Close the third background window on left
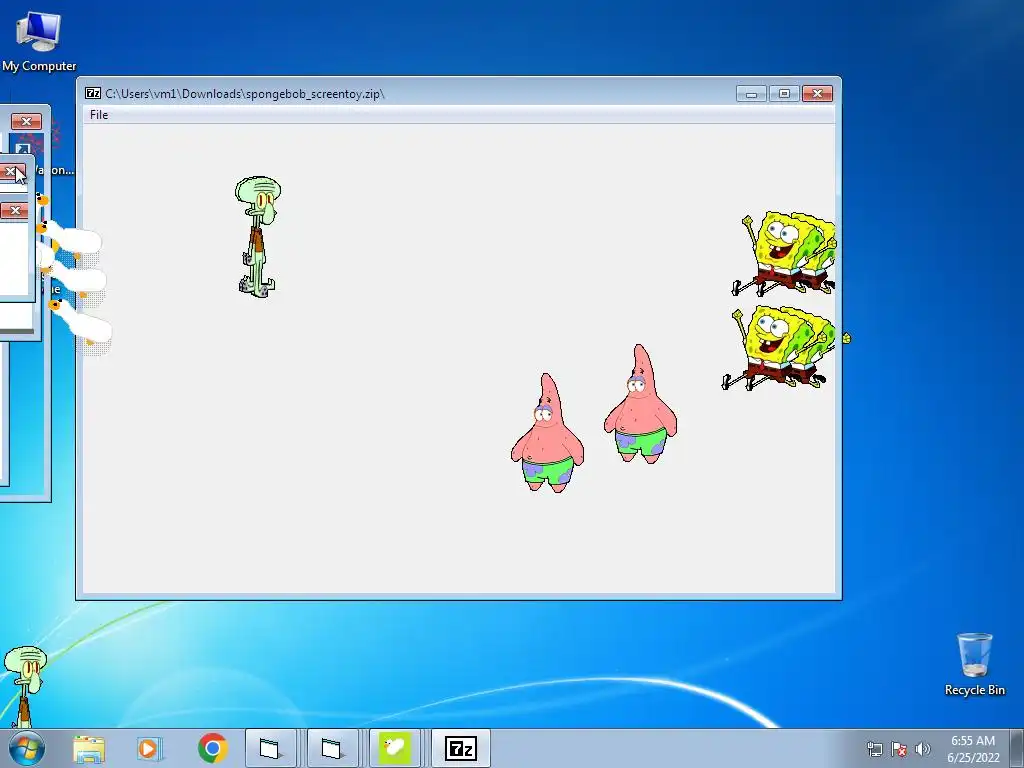Viewport: 1024px width, 768px height. 14,210
